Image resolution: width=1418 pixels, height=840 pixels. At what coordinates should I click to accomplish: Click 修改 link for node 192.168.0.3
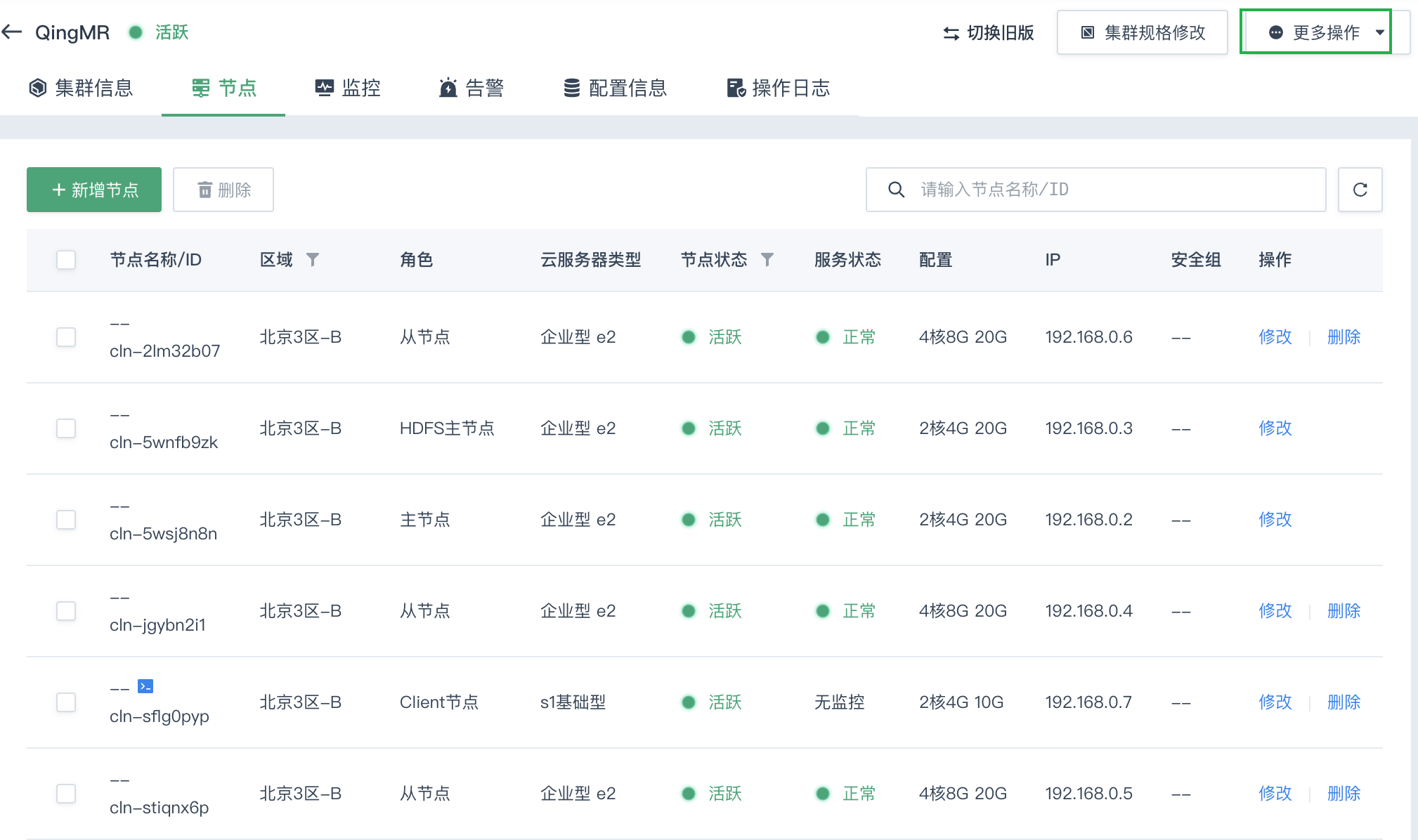click(x=1275, y=428)
